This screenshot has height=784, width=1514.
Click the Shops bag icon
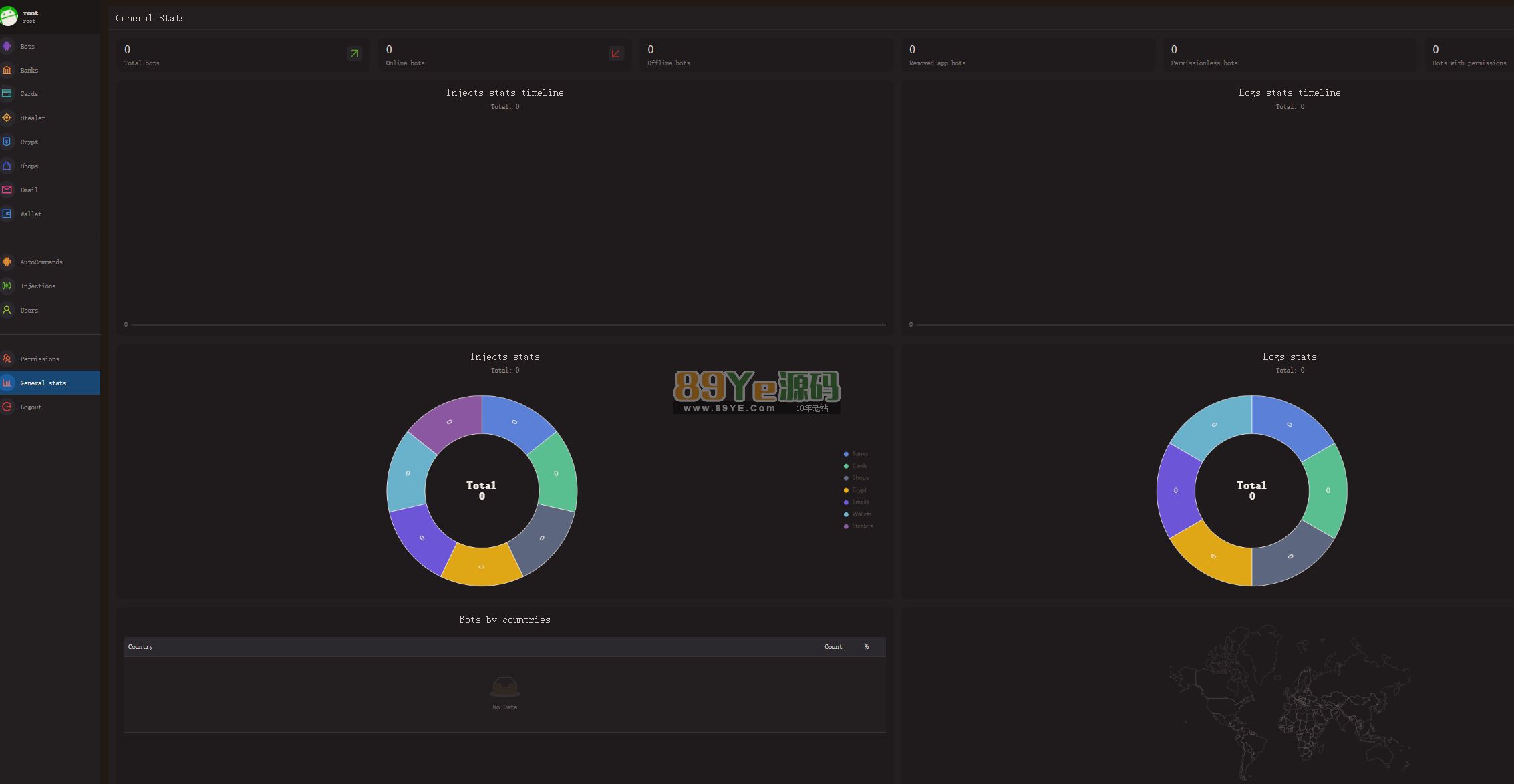point(7,166)
